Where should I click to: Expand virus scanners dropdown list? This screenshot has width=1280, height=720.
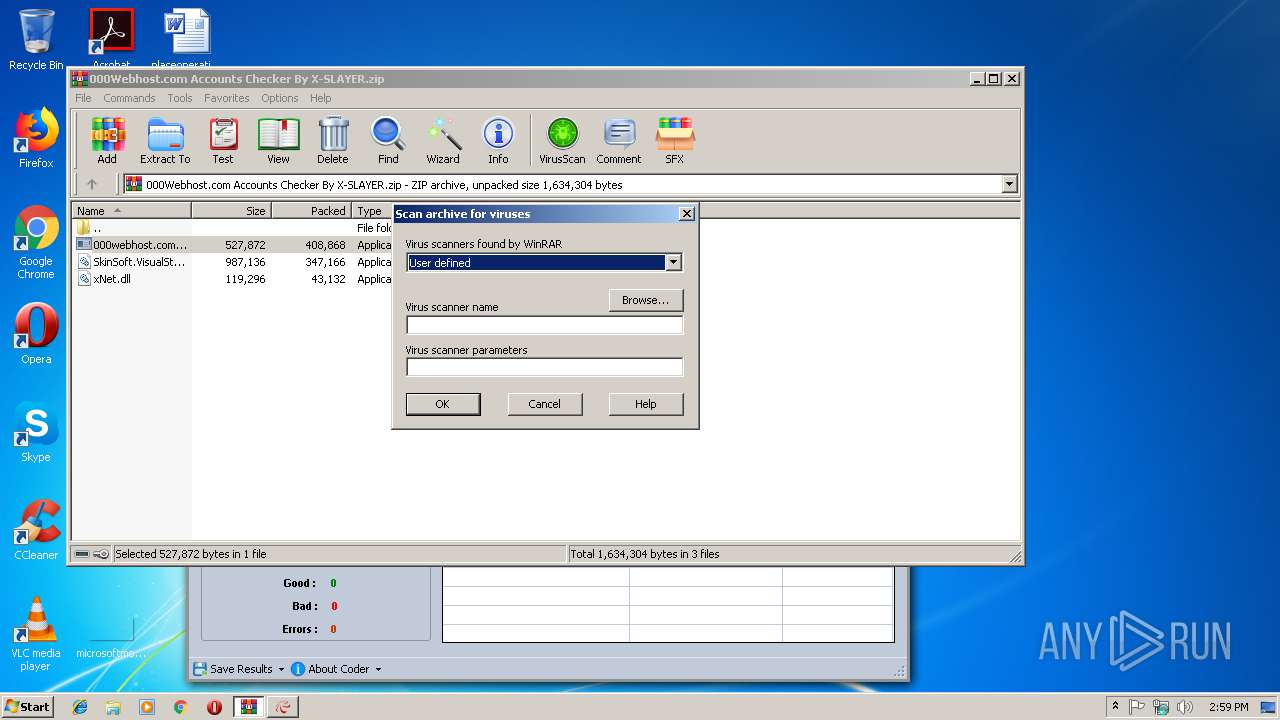click(x=673, y=262)
